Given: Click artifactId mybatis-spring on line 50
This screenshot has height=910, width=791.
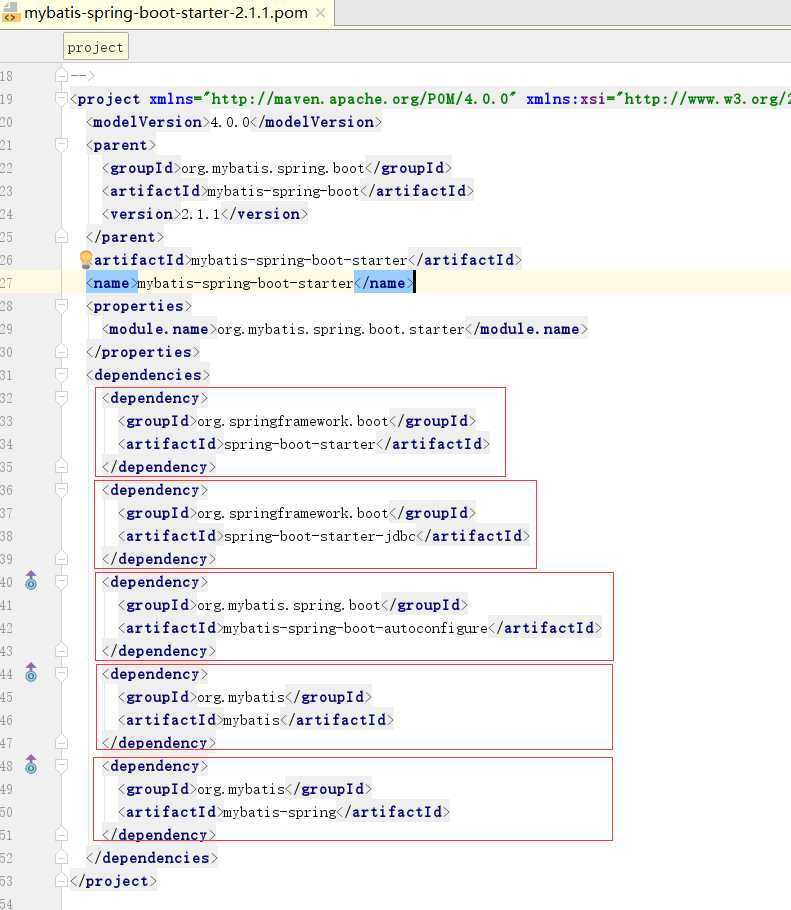Looking at the screenshot, I should (x=280, y=812).
